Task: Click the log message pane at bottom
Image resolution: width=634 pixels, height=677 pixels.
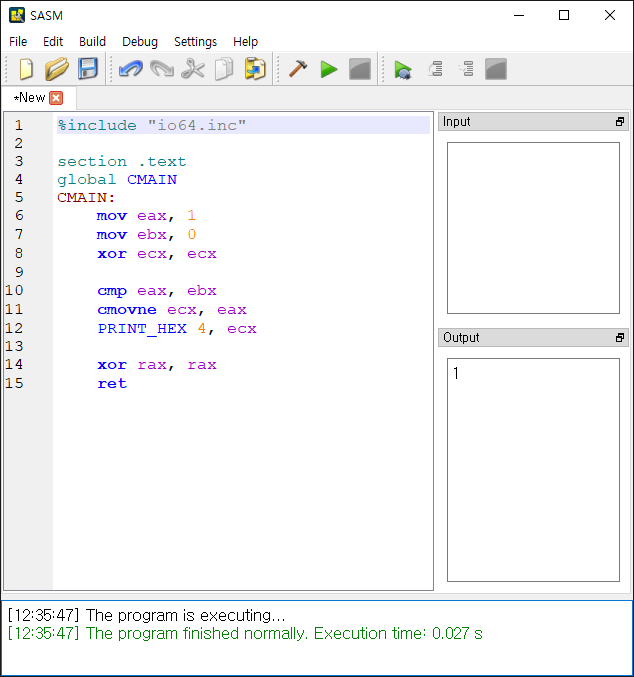Action: (317, 637)
